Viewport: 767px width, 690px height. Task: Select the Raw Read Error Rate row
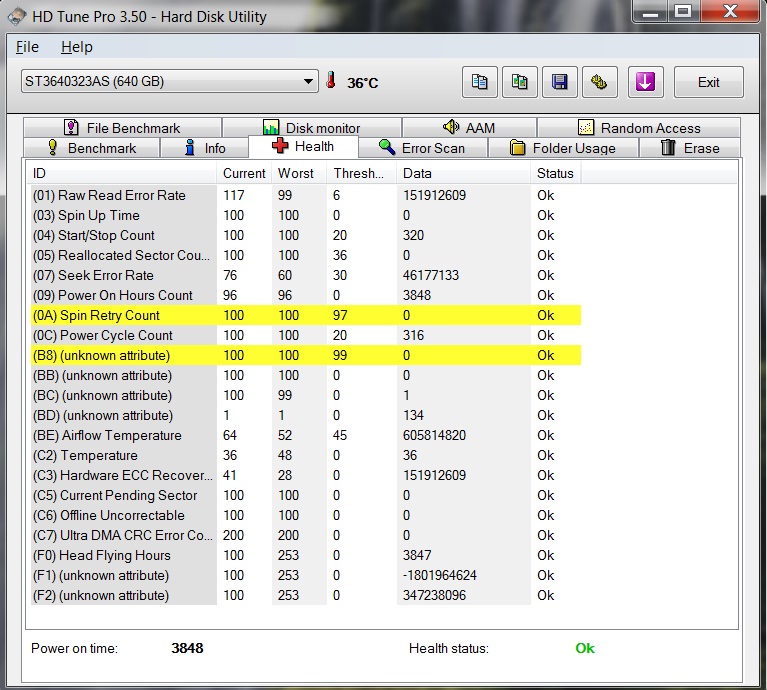point(306,195)
